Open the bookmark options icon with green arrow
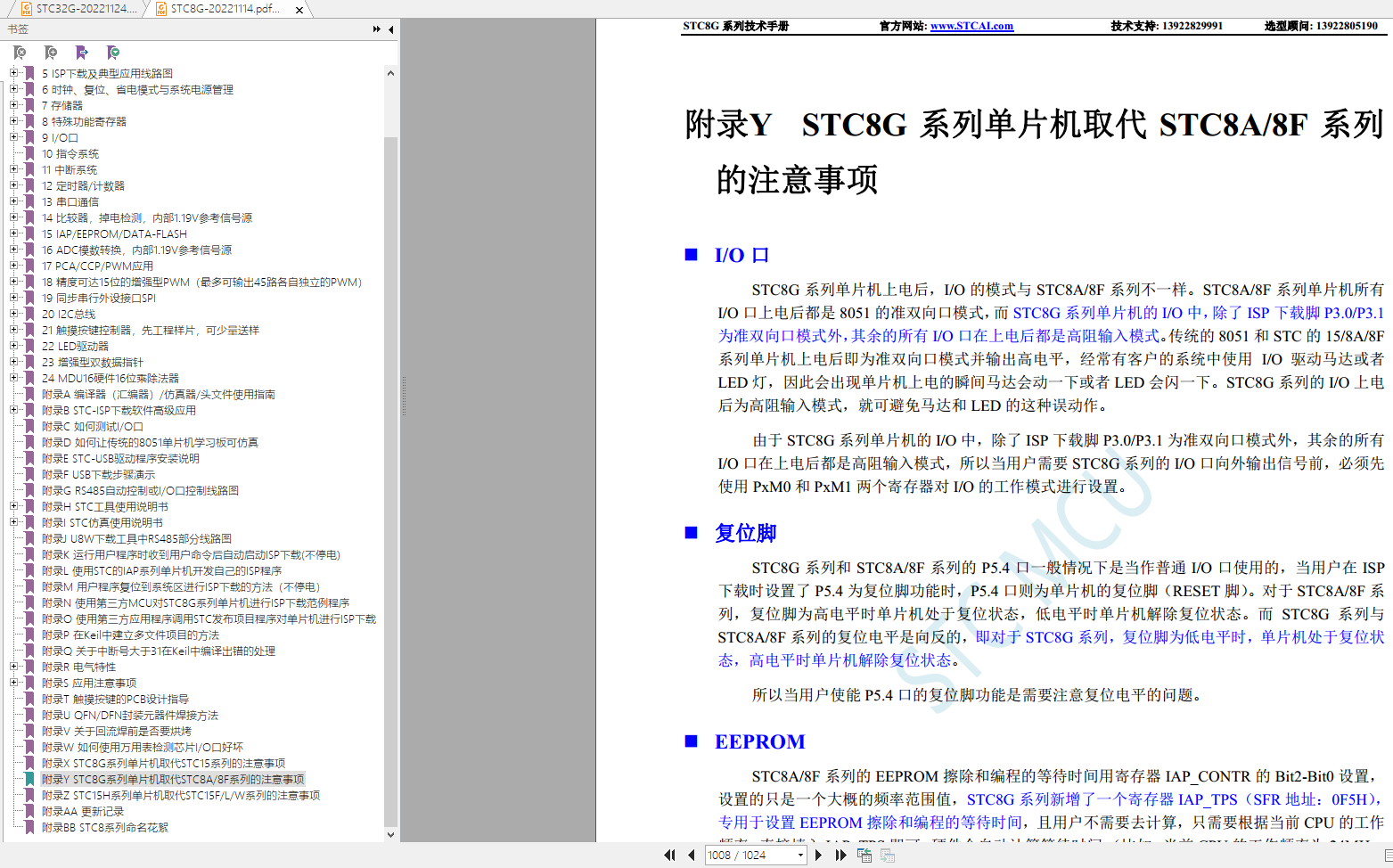The height and width of the screenshot is (868, 1393). (113, 53)
